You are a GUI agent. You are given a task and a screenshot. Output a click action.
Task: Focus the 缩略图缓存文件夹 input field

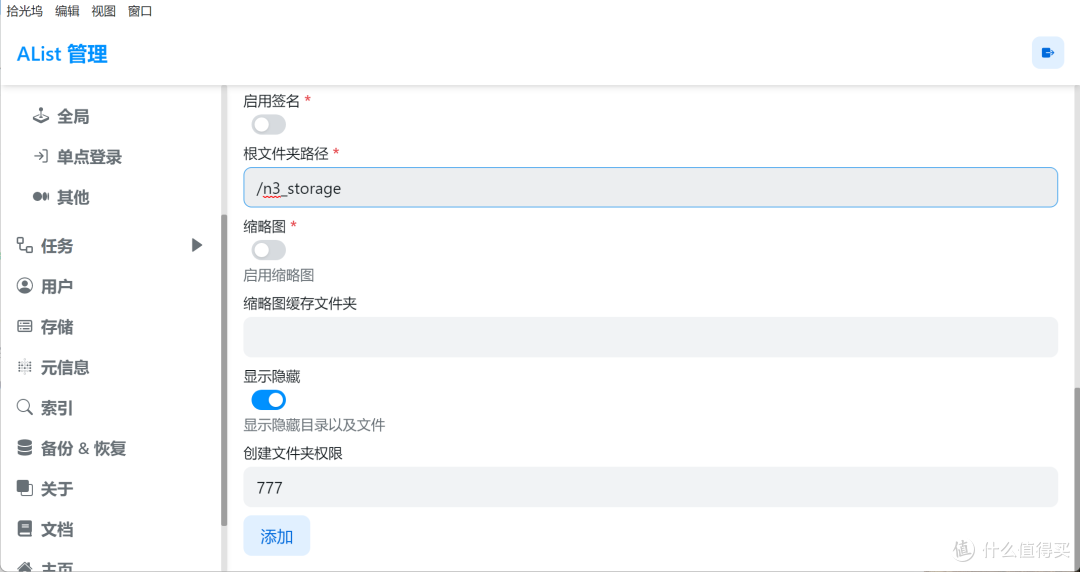(x=650, y=337)
